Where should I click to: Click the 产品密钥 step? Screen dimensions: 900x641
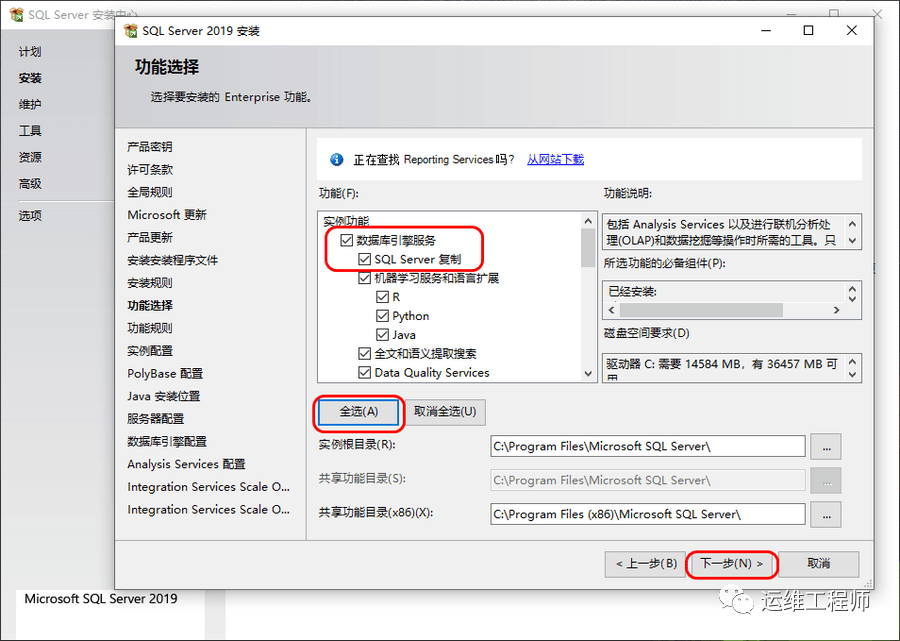coord(150,147)
